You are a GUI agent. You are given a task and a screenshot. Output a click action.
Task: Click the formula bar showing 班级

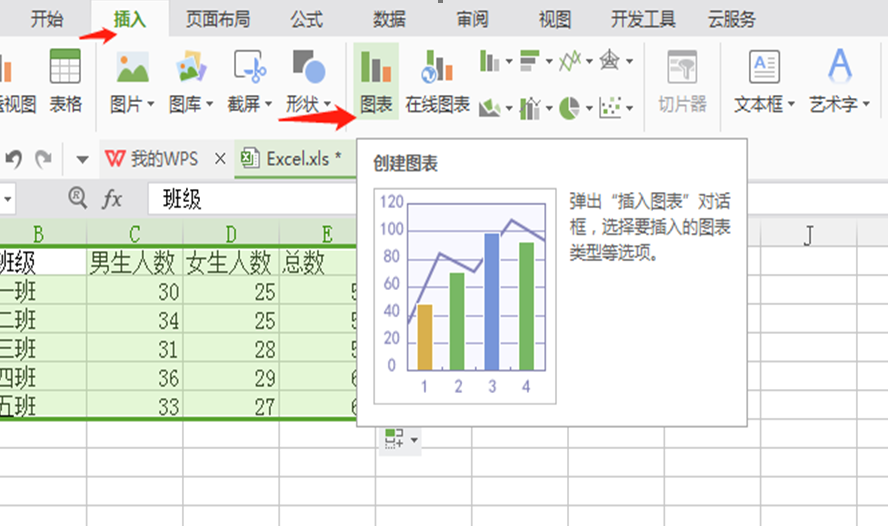coord(253,199)
